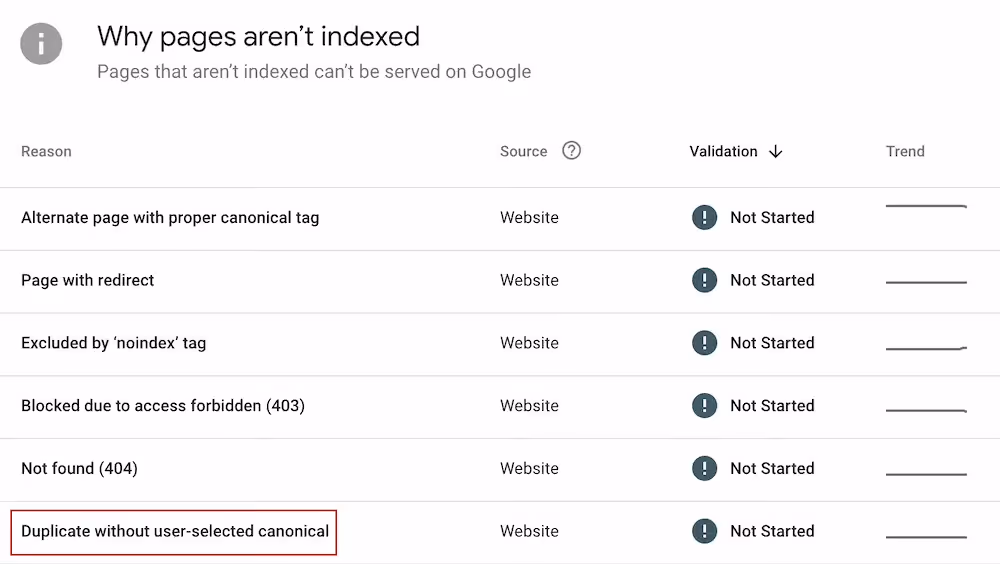The width and height of the screenshot is (1000, 564).
Task: View trend sparkline for Page with redirect row
Action: 926,282
